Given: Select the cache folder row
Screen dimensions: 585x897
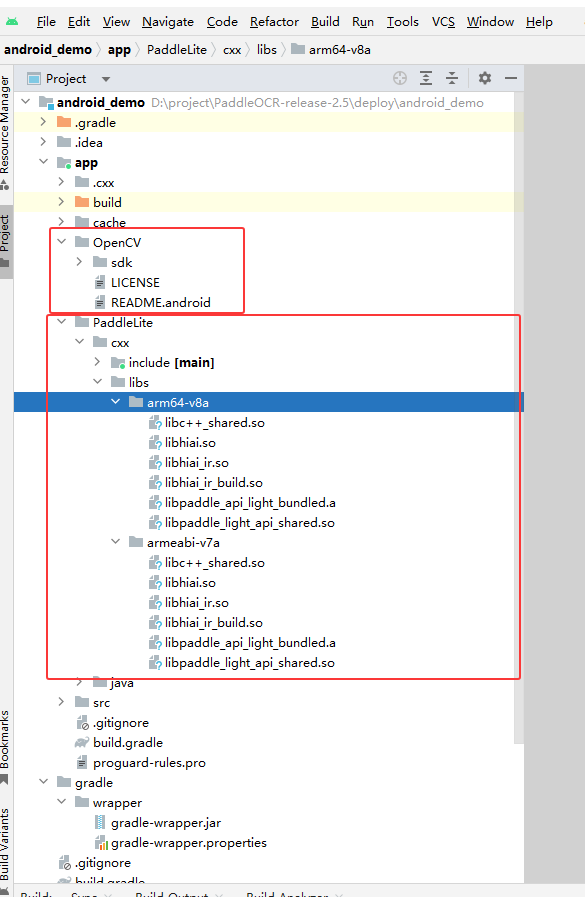Looking at the screenshot, I should [269, 222].
